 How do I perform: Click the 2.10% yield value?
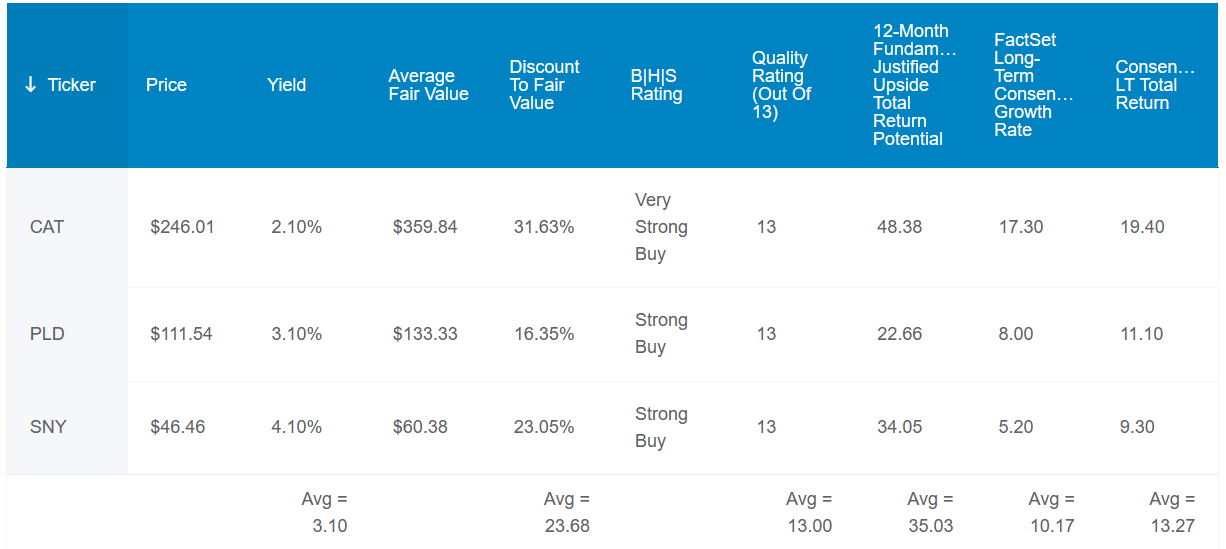[x=296, y=227]
